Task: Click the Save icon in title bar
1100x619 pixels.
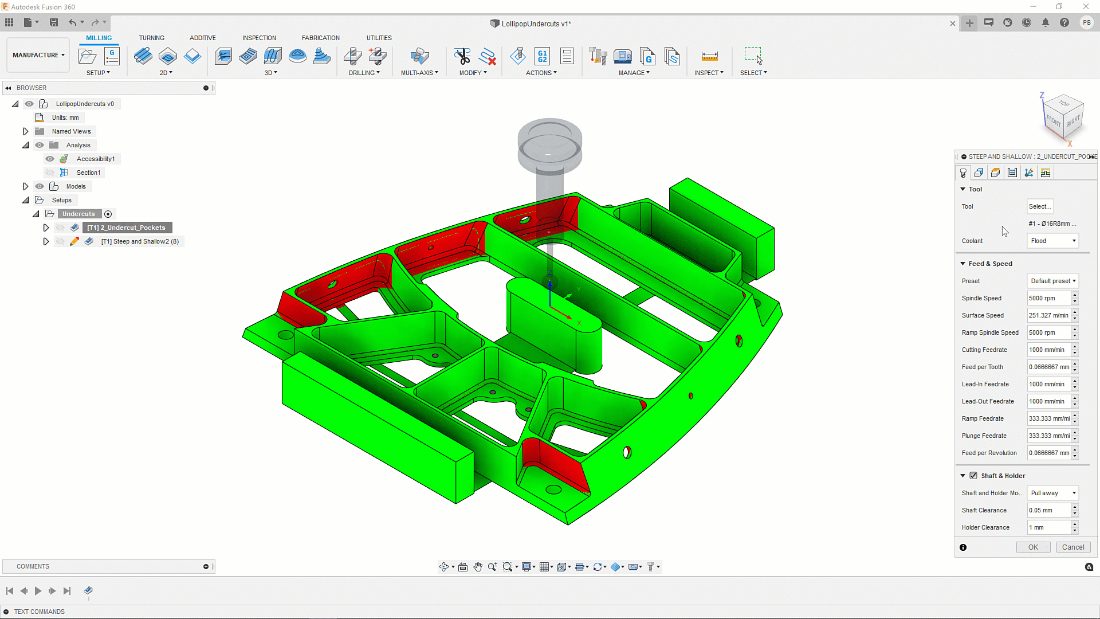Action: 54,22
